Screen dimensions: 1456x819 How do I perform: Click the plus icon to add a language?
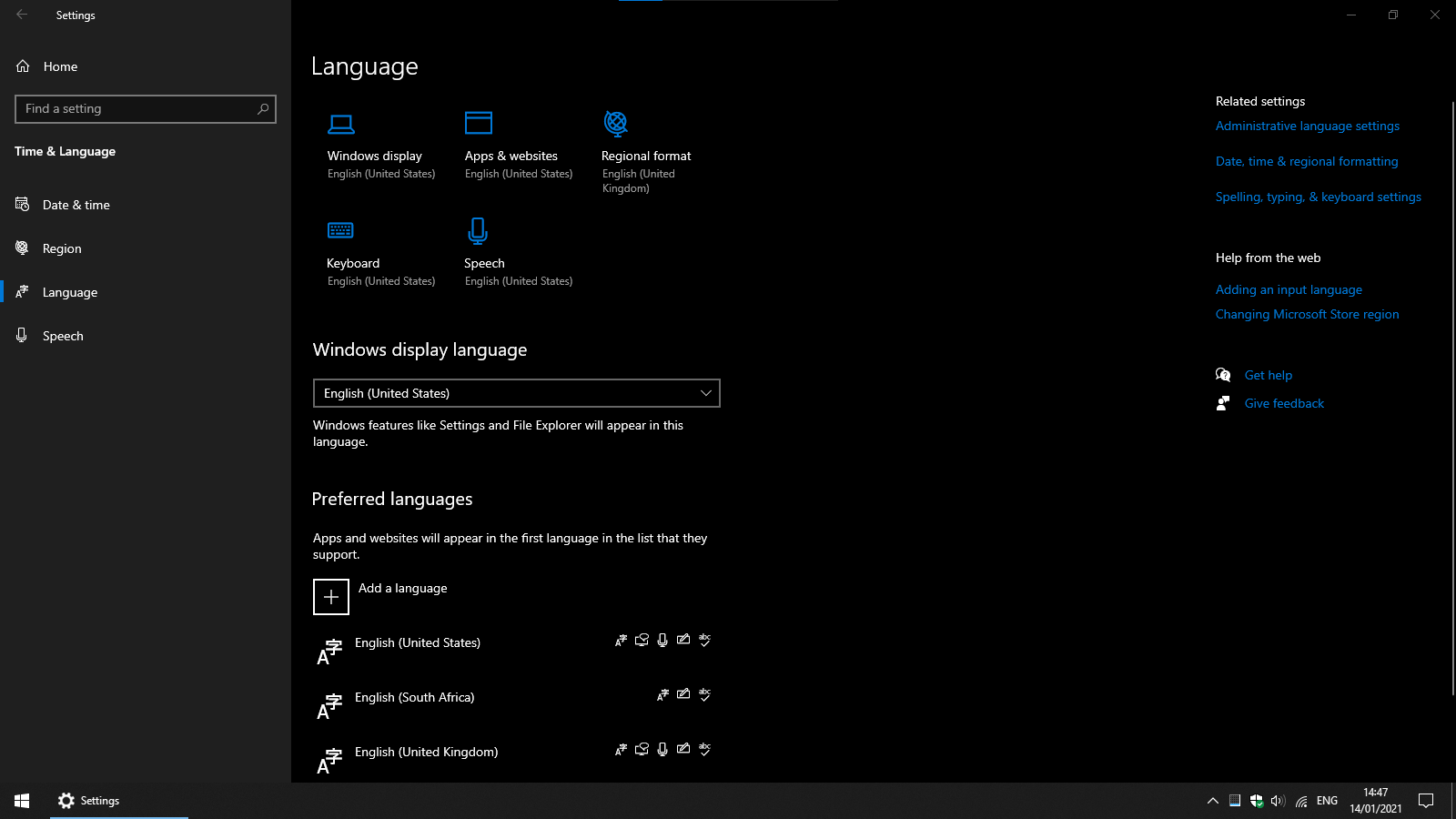(331, 597)
